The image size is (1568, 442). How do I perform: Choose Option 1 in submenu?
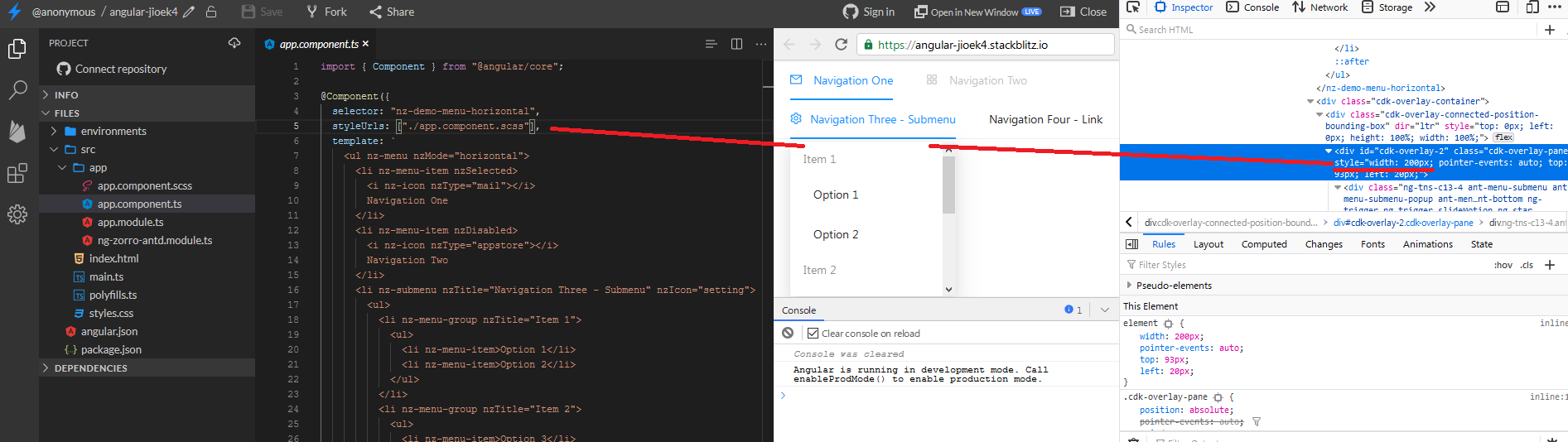pos(836,195)
